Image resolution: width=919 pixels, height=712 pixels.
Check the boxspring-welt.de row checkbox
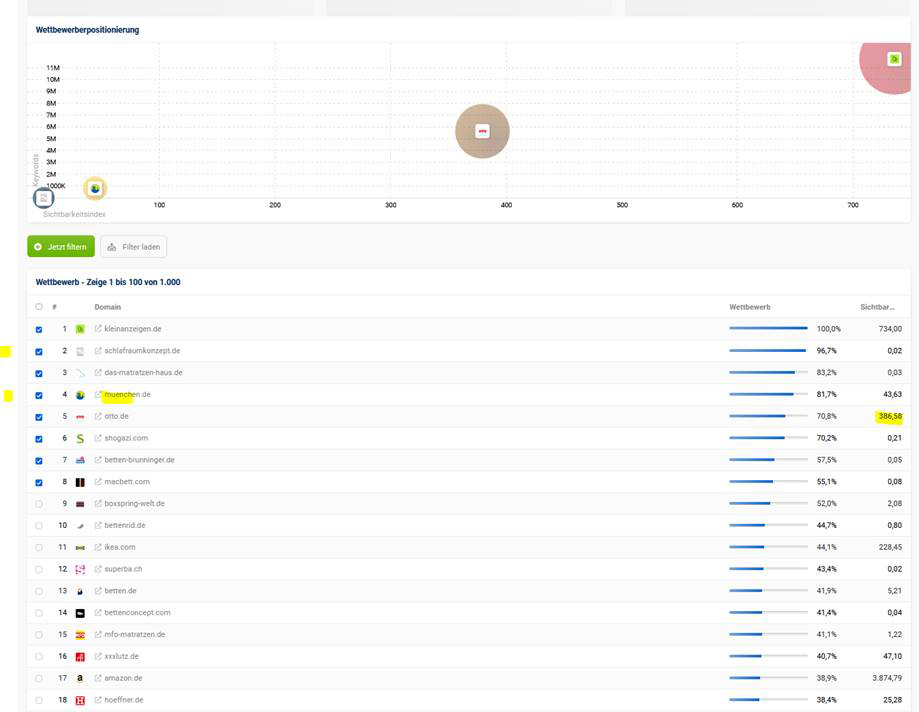point(39,504)
